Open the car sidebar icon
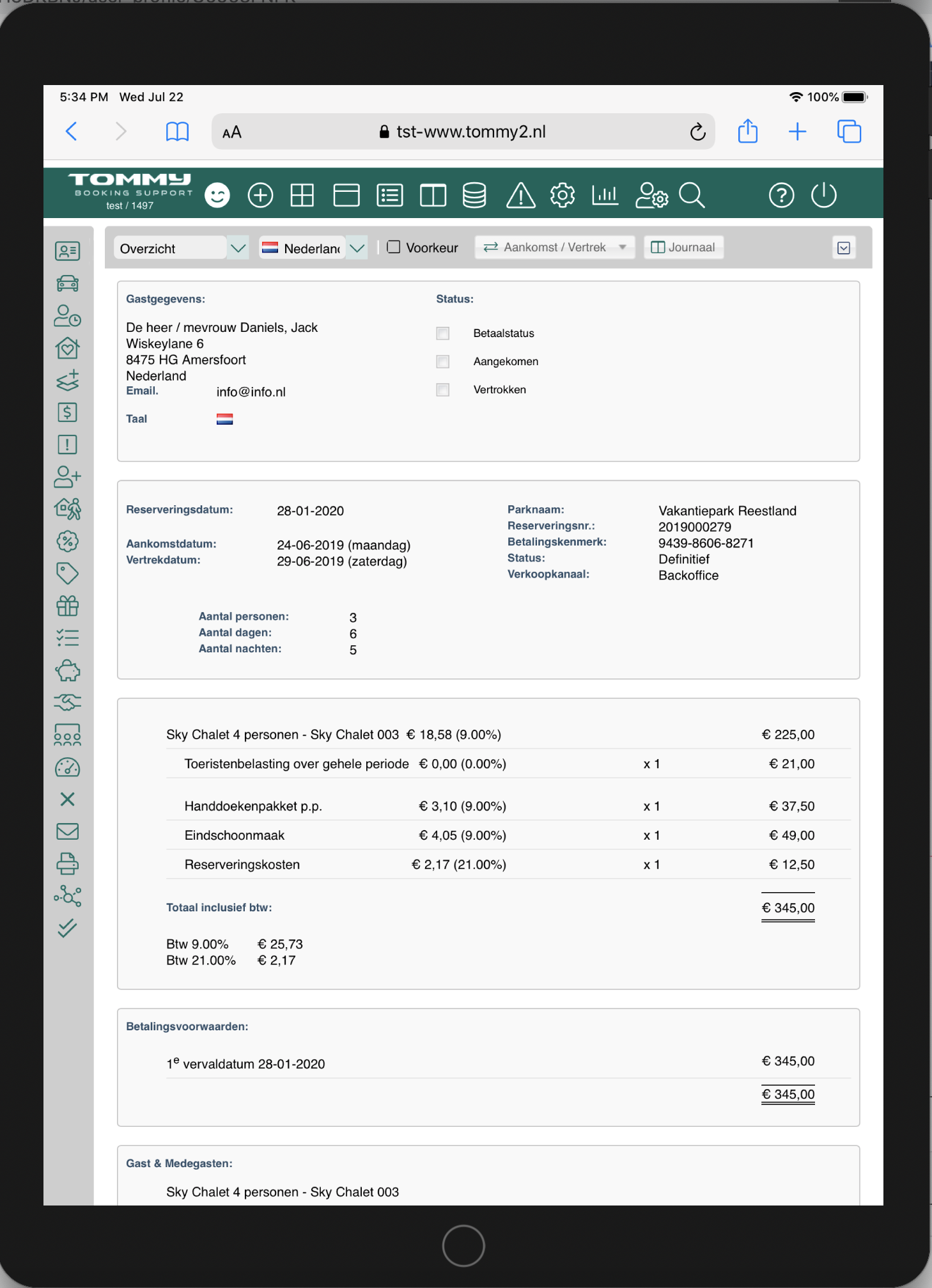The image size is (932, 1288). (67, 283)
